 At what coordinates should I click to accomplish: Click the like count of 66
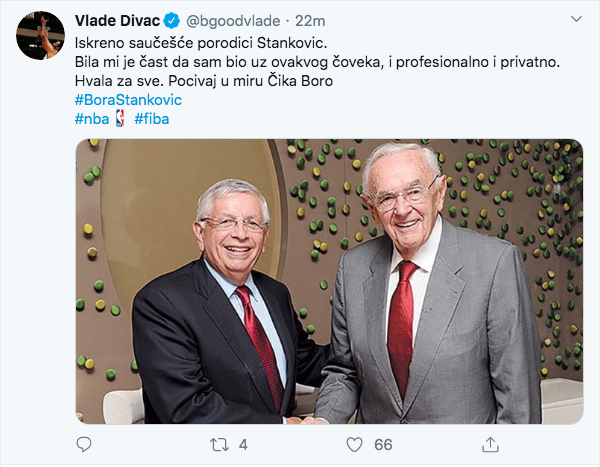point(383,442)
